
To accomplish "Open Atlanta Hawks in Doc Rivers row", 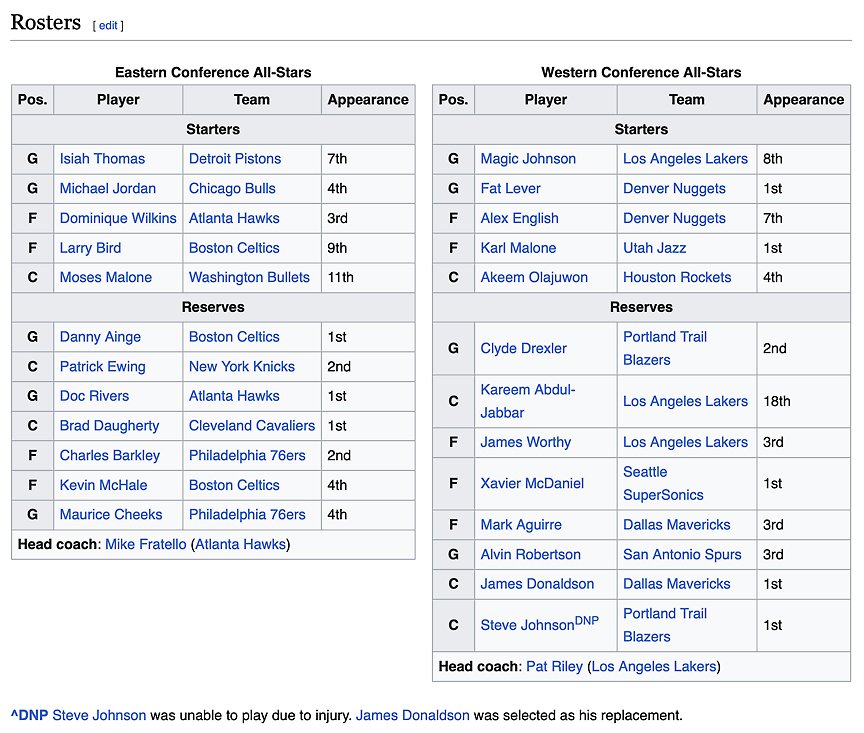I will [234, 396].
